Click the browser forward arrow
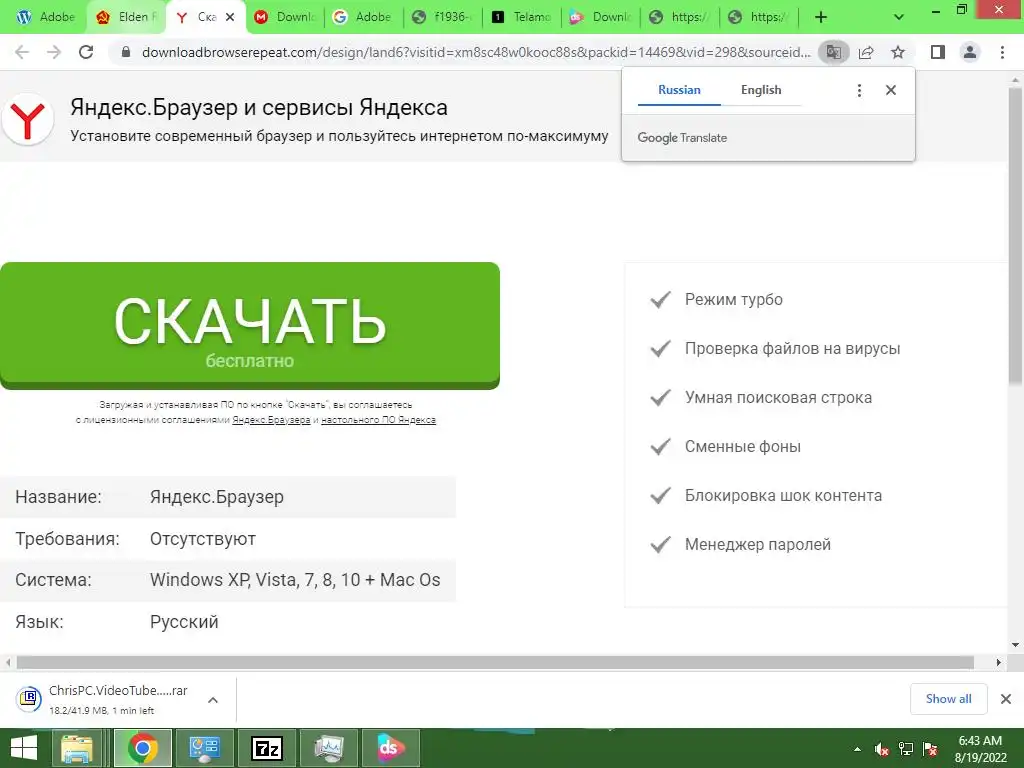This screenshot has height=768, width=1024. coord(54,52)
